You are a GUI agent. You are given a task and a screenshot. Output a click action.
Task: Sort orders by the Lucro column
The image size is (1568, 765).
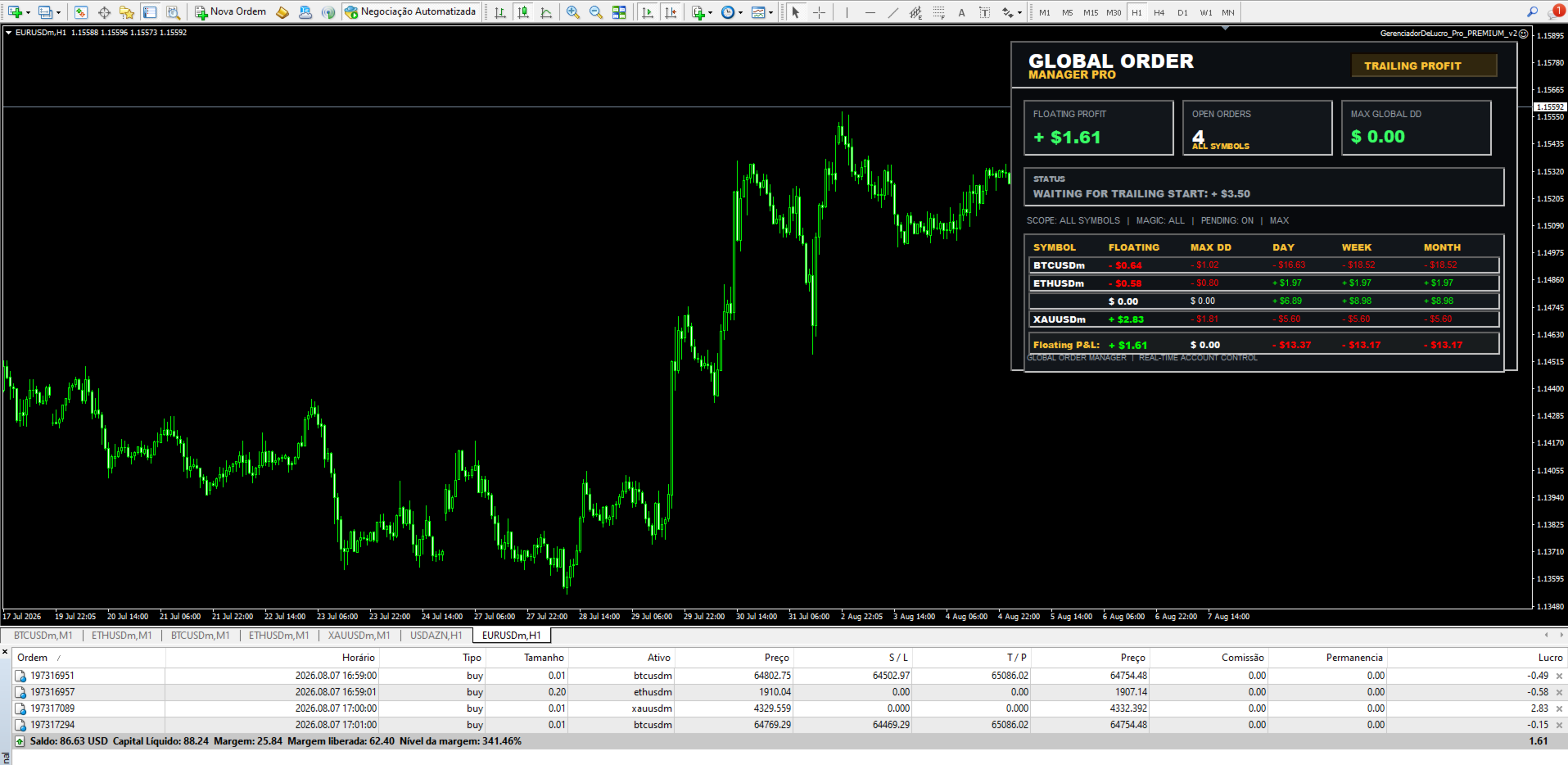coord(1475,658)
